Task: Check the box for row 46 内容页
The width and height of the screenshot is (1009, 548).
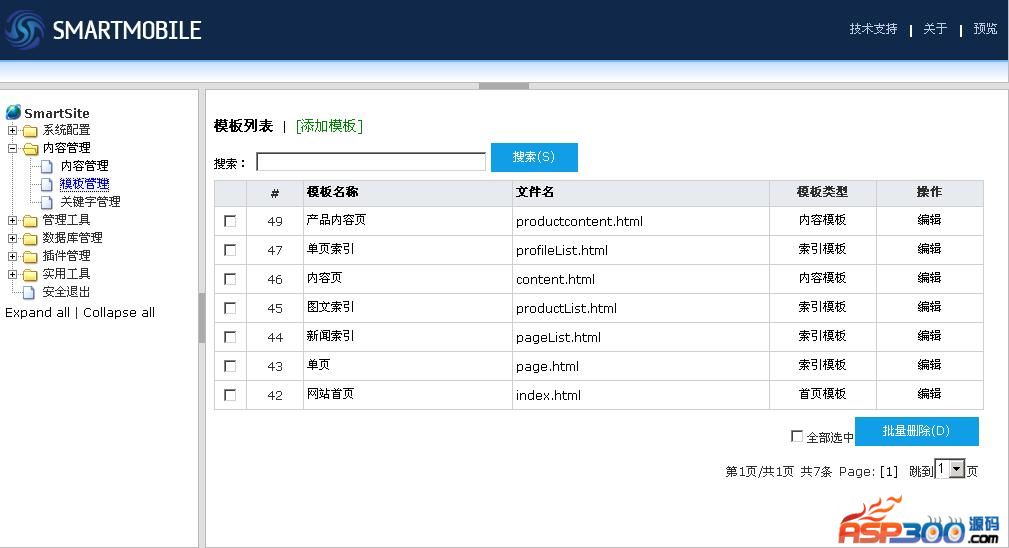Action: (x=230, y=279)
